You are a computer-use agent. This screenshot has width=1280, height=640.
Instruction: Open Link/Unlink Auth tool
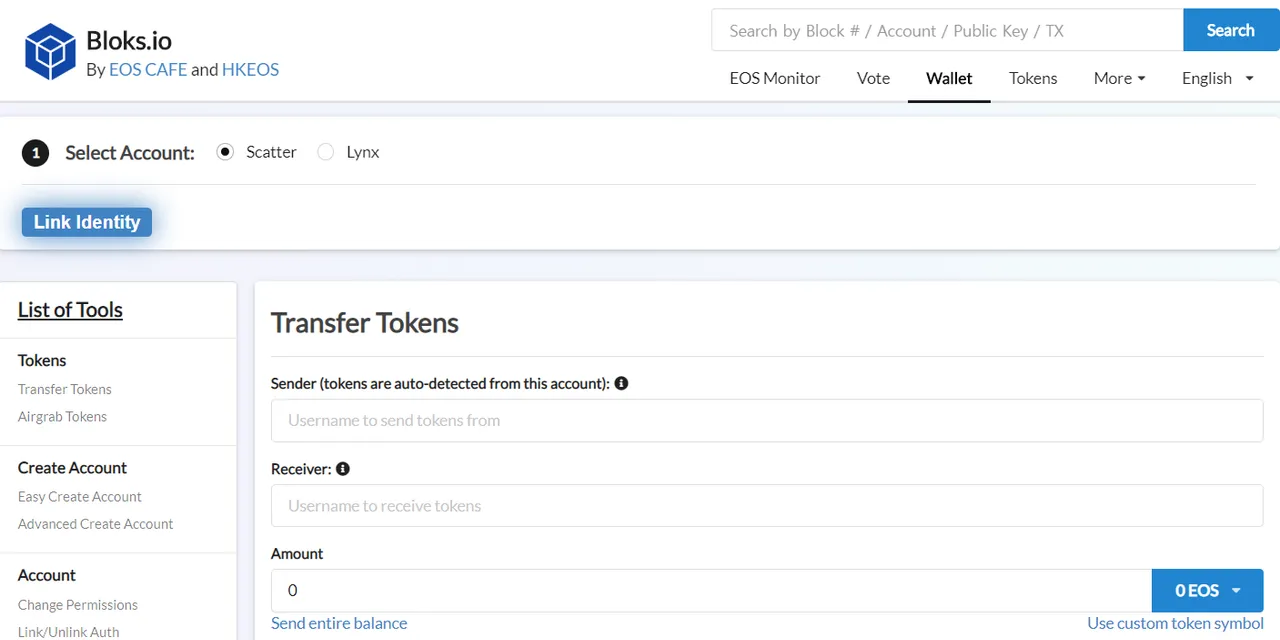[68, 631]
